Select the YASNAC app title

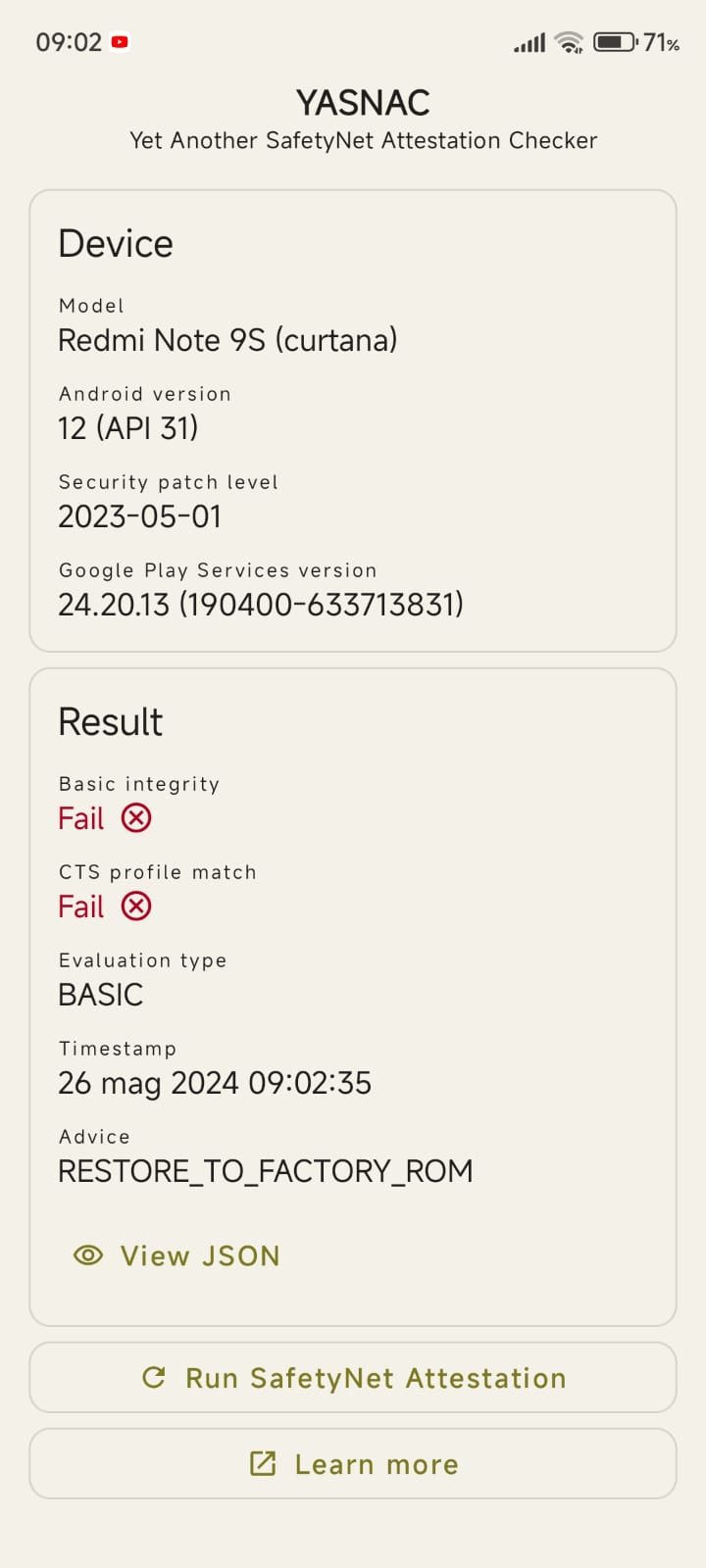(363, 103)
